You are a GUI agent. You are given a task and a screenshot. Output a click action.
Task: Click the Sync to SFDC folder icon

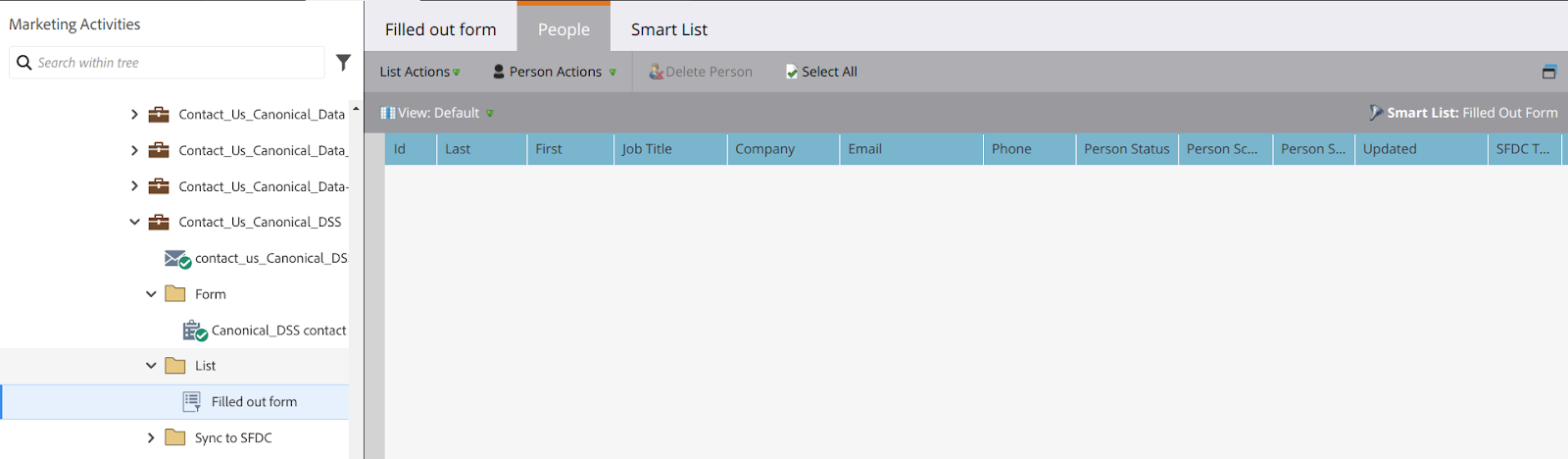click(x=175, y=437)
